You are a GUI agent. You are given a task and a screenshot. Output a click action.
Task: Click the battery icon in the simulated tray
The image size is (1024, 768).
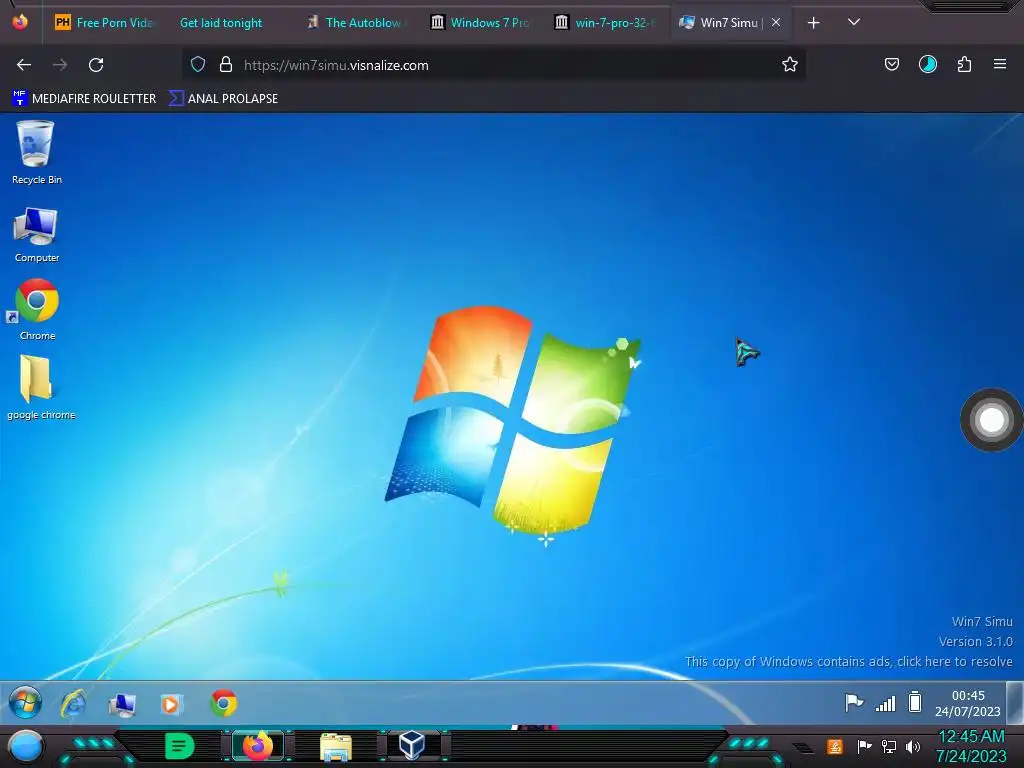point(915,702)
